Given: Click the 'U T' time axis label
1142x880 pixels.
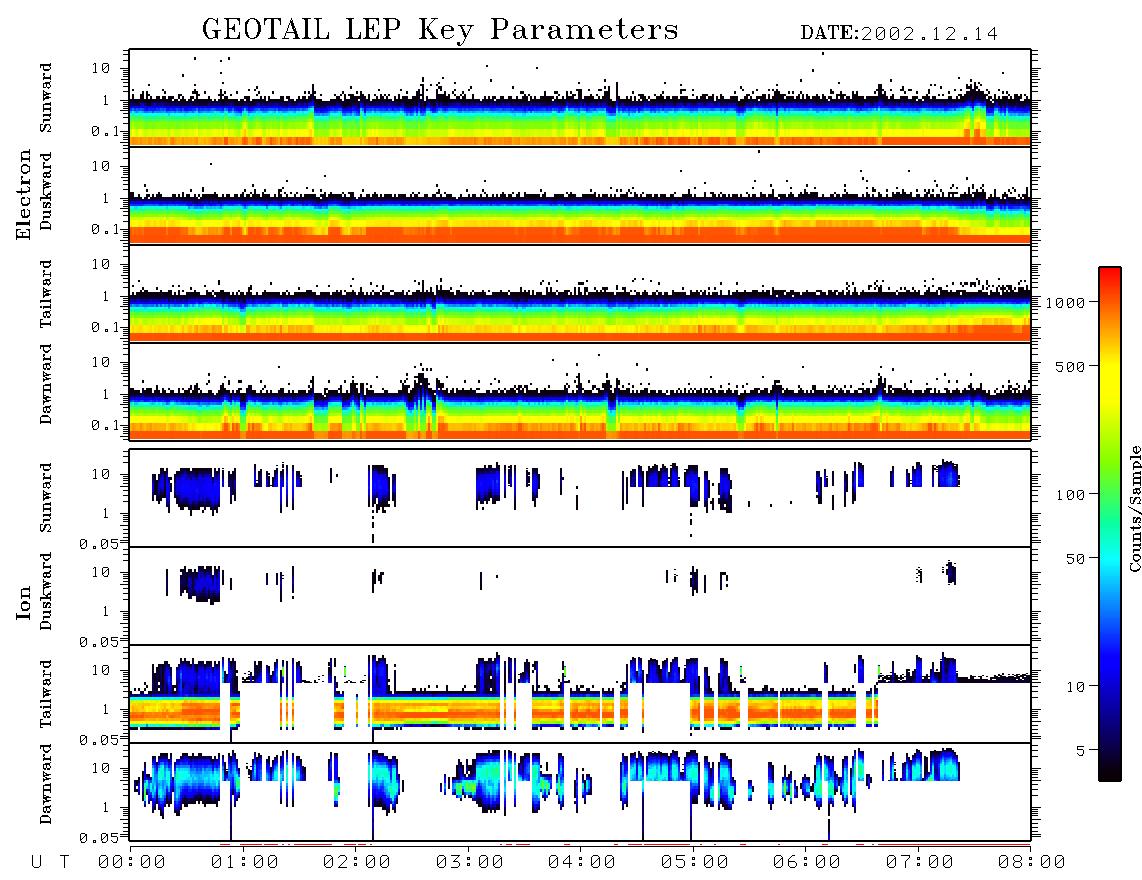Looking at the screenshot, I should click(50, 862).
